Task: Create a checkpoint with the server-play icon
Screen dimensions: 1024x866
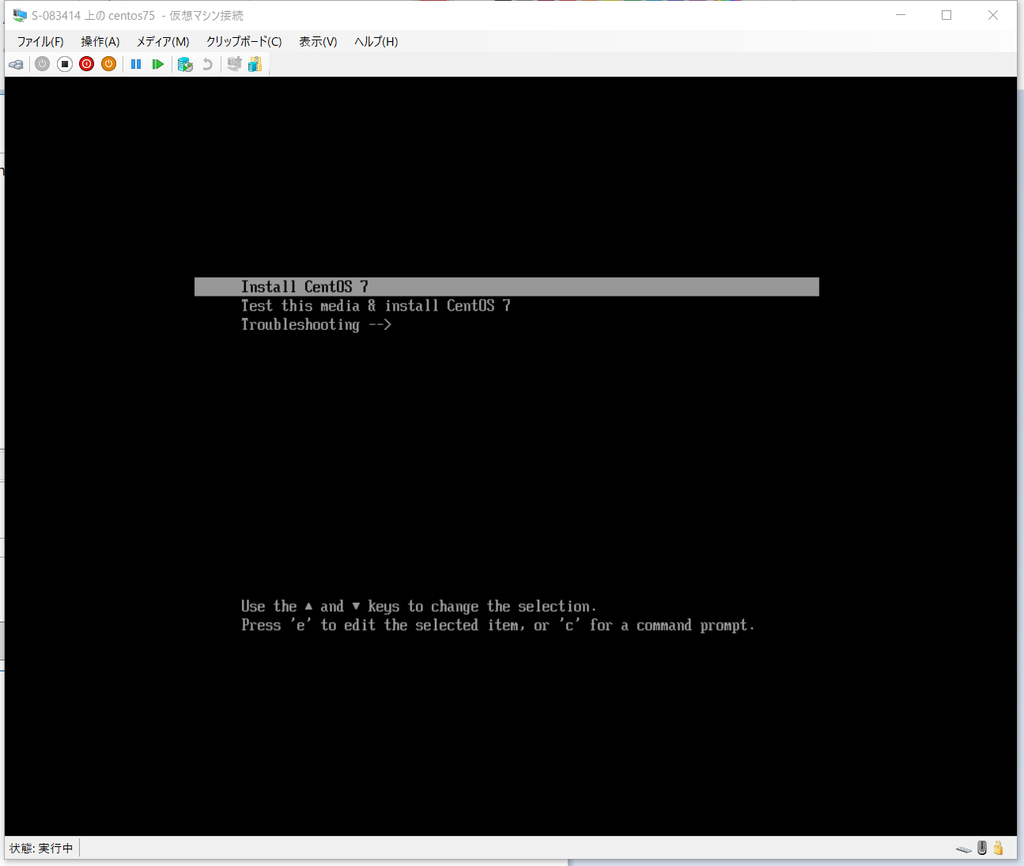Action: pyautogui.click(x=185, y=64)
